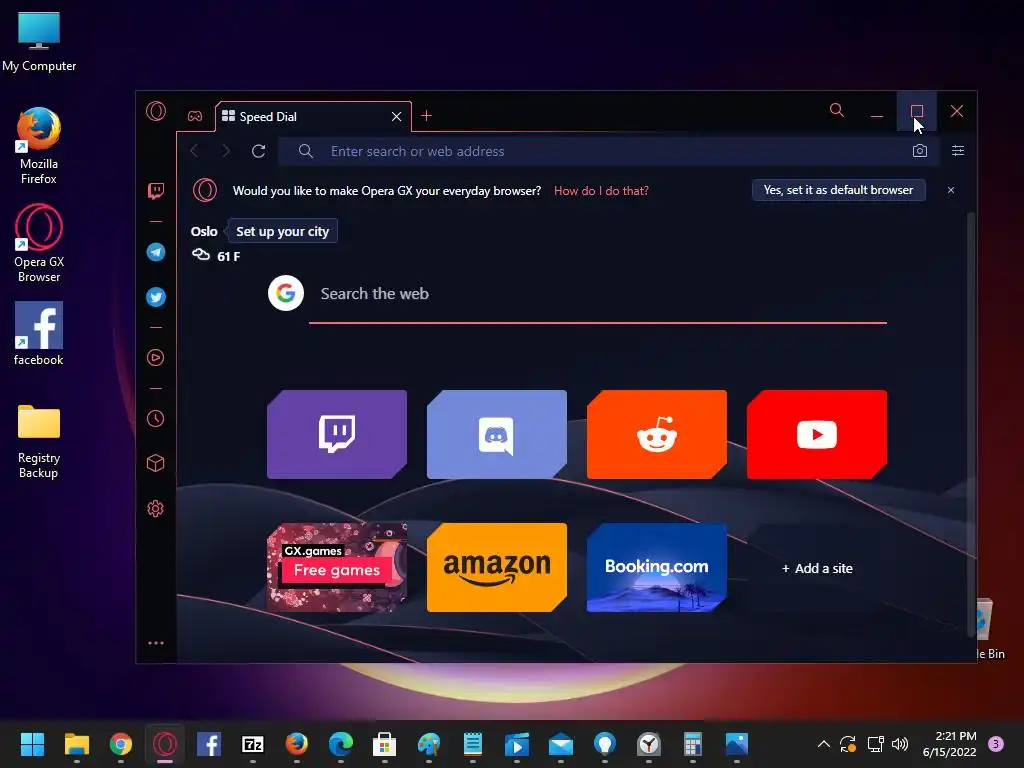Click the 61 F weather widget
1024x768 pixels.
pos(216,256)
